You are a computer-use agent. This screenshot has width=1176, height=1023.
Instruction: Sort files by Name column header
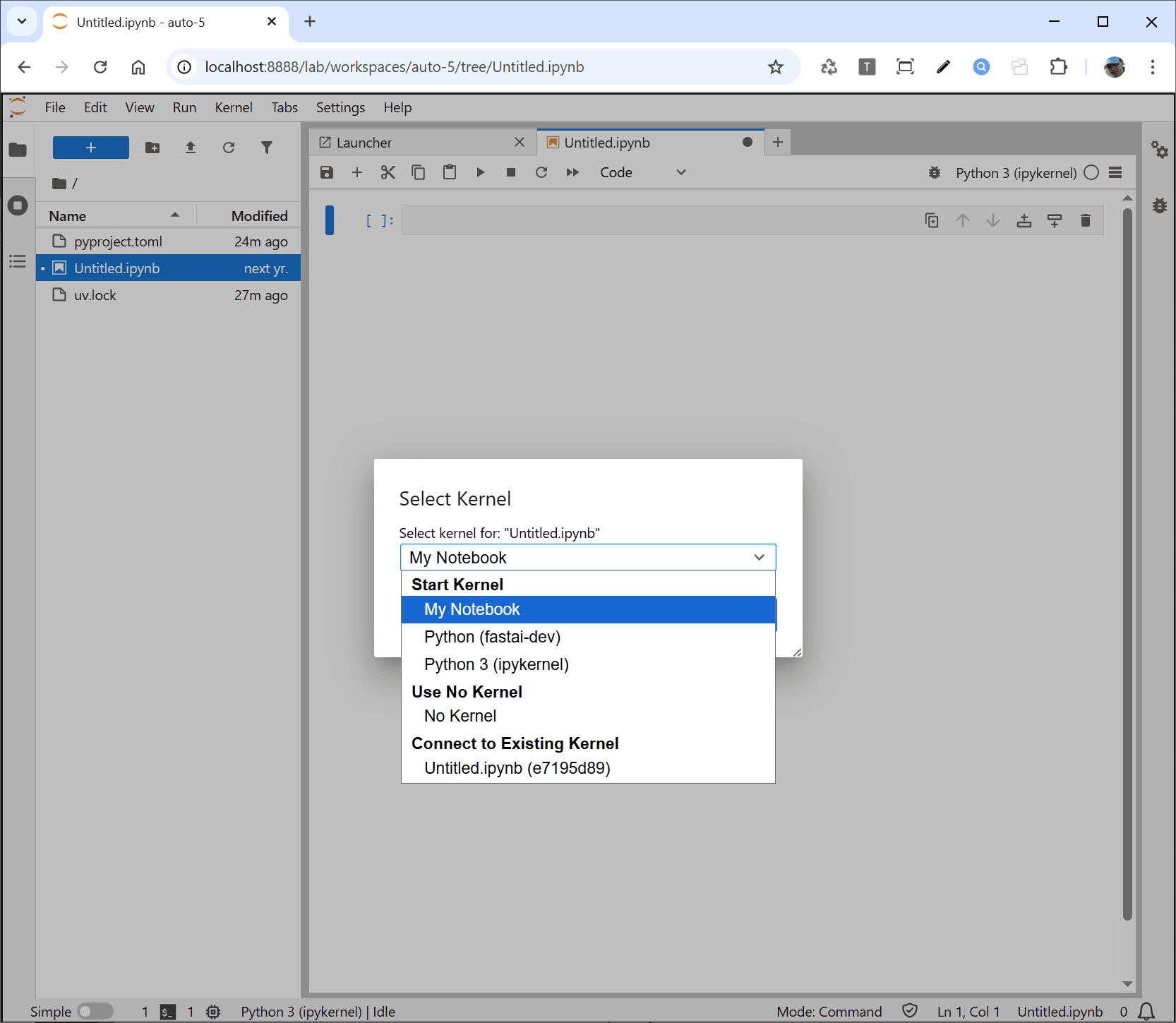point(116,216)
